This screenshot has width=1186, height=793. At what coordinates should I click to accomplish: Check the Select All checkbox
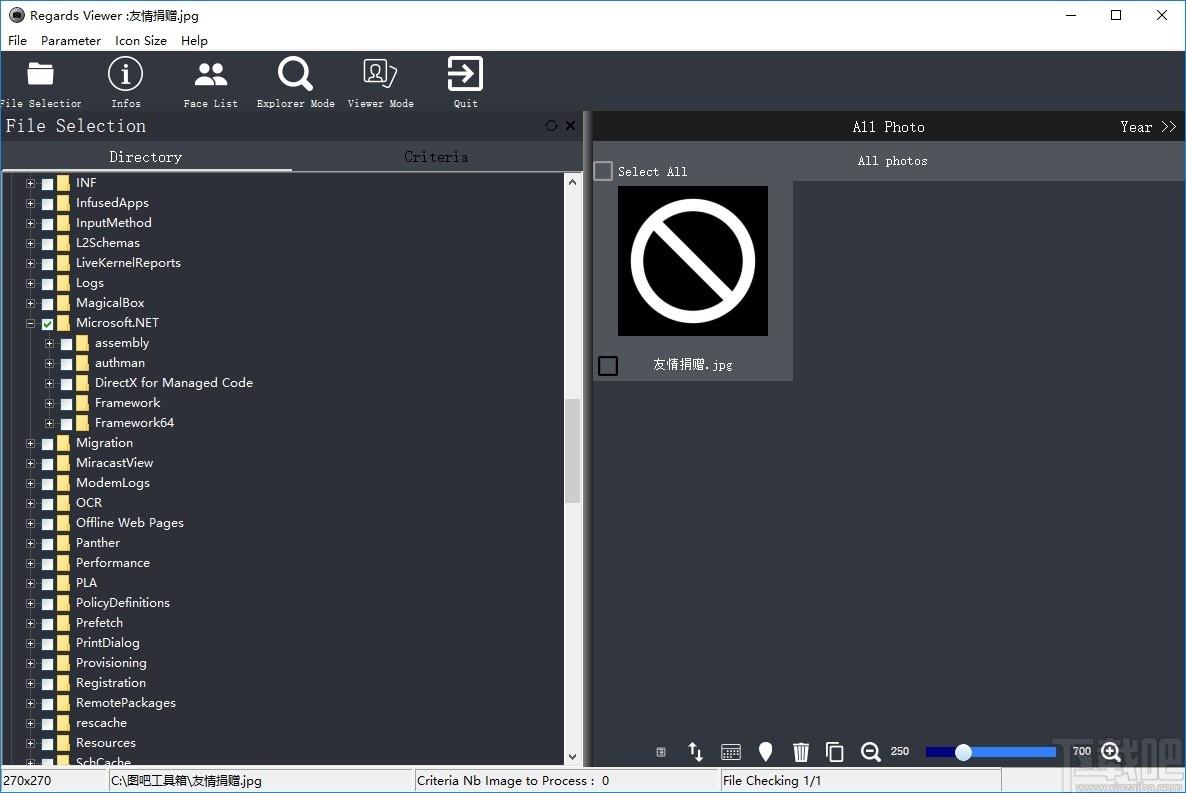coord(603,171)
